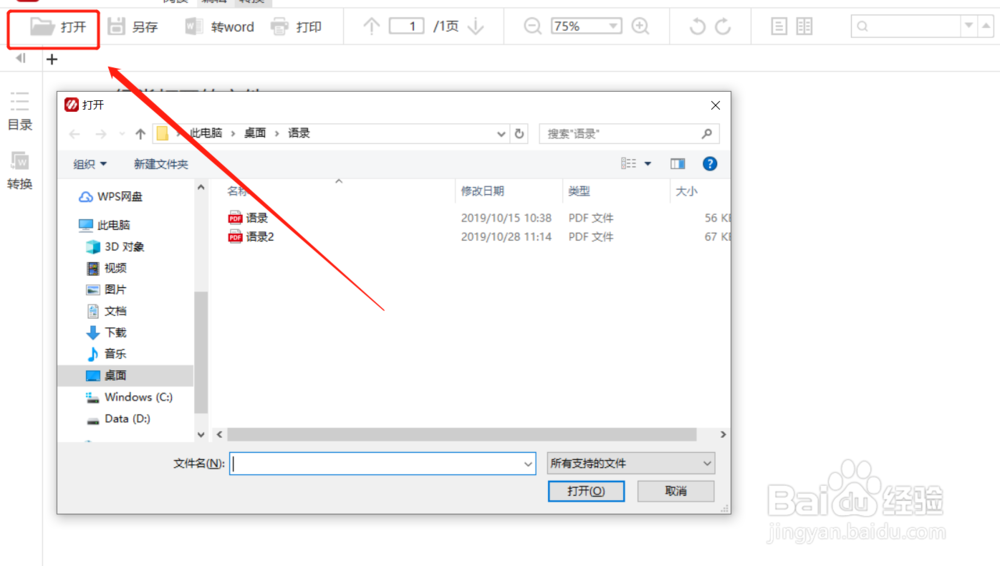1000x566 pixels.
Task: Open recent locations dropdown in dialog
Action: click(122, 134)
